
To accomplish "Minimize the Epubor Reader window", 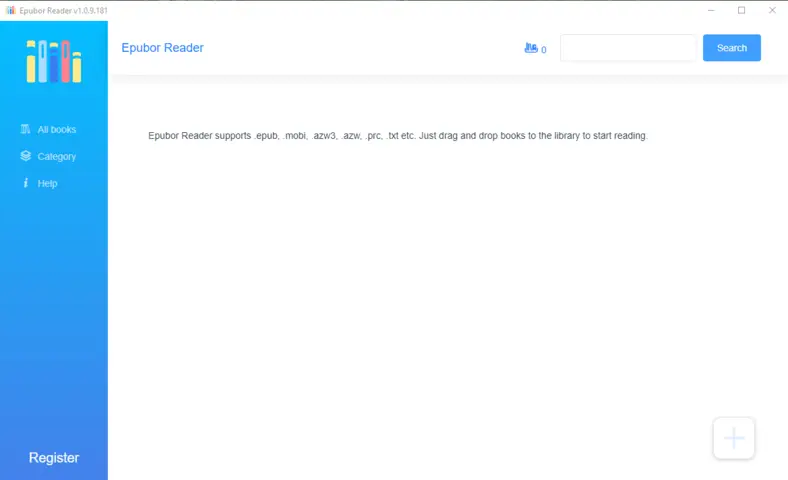I will click(711, 10).
